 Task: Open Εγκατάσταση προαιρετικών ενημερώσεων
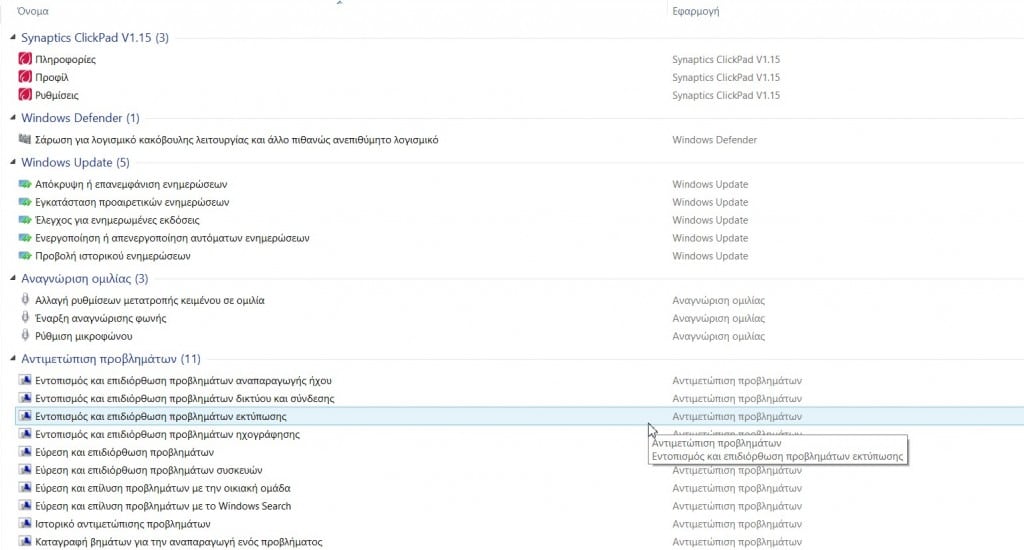132,202
